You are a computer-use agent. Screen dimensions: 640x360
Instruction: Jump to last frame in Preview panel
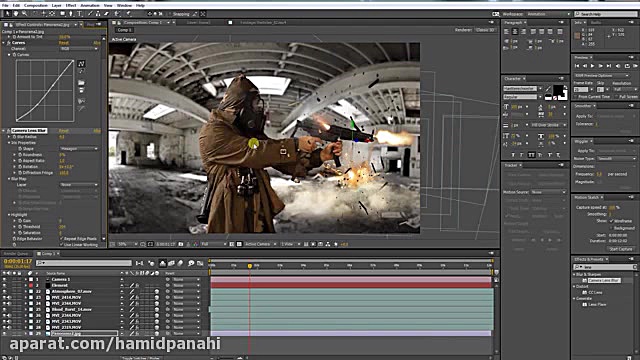coord(609,66)
